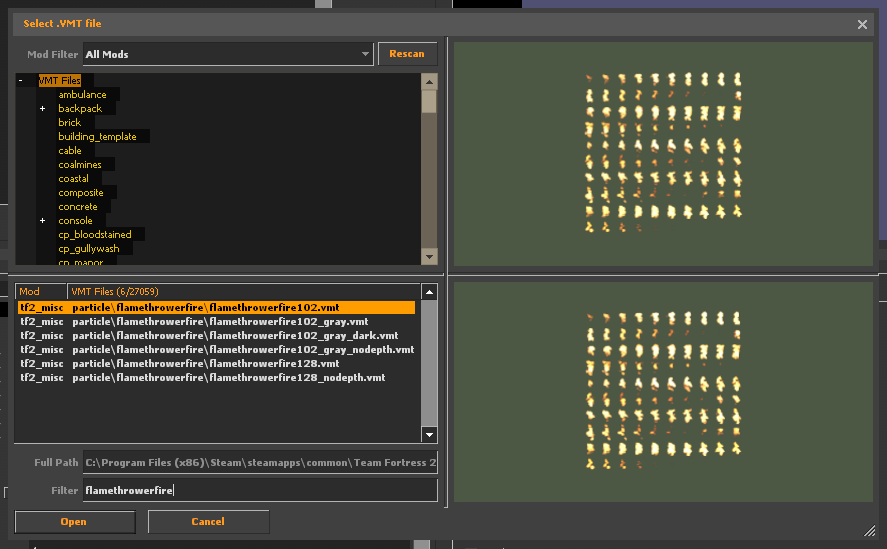The image size is (887, 549).
Task: Open the Mod Filter dropdown
Action: pos(228,54)
